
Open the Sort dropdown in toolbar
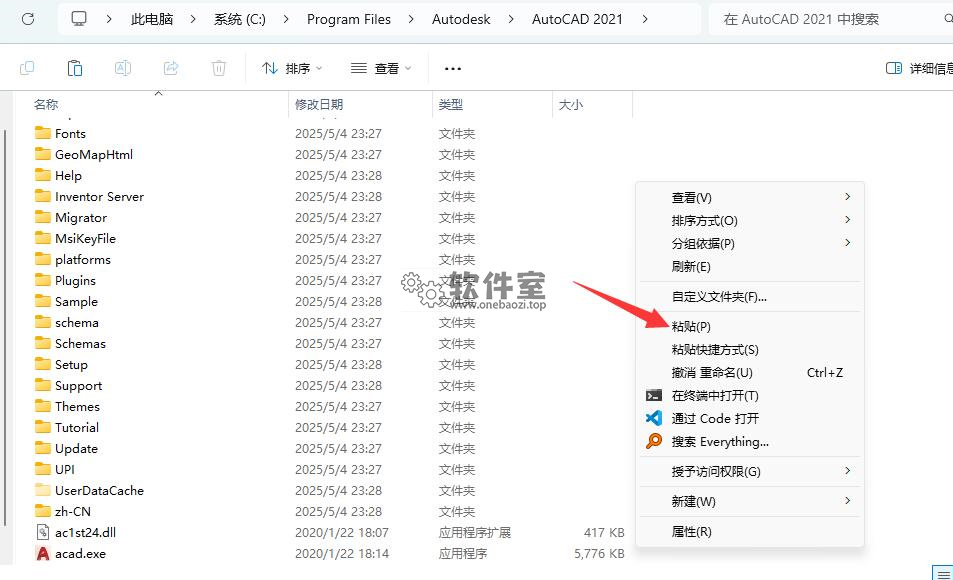tap(292, 69)
